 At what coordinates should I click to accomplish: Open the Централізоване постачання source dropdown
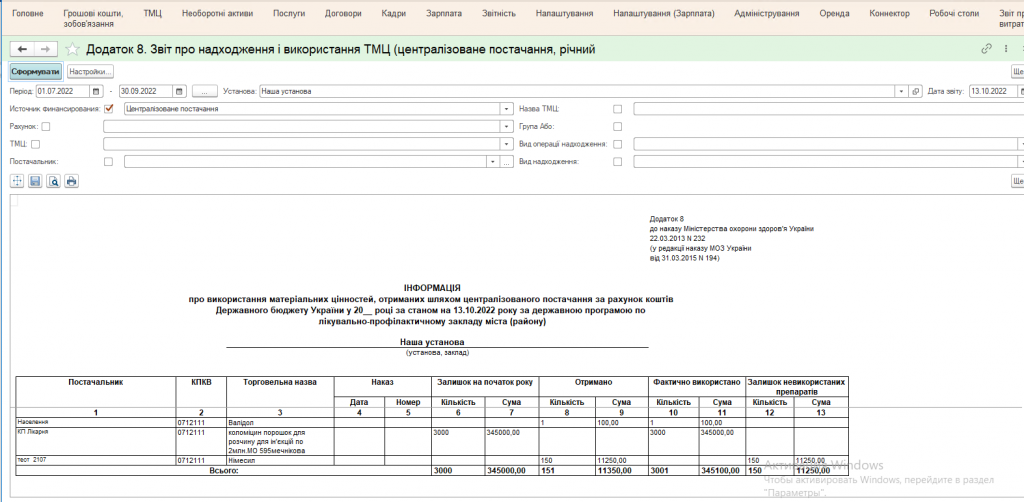[507, 108]
